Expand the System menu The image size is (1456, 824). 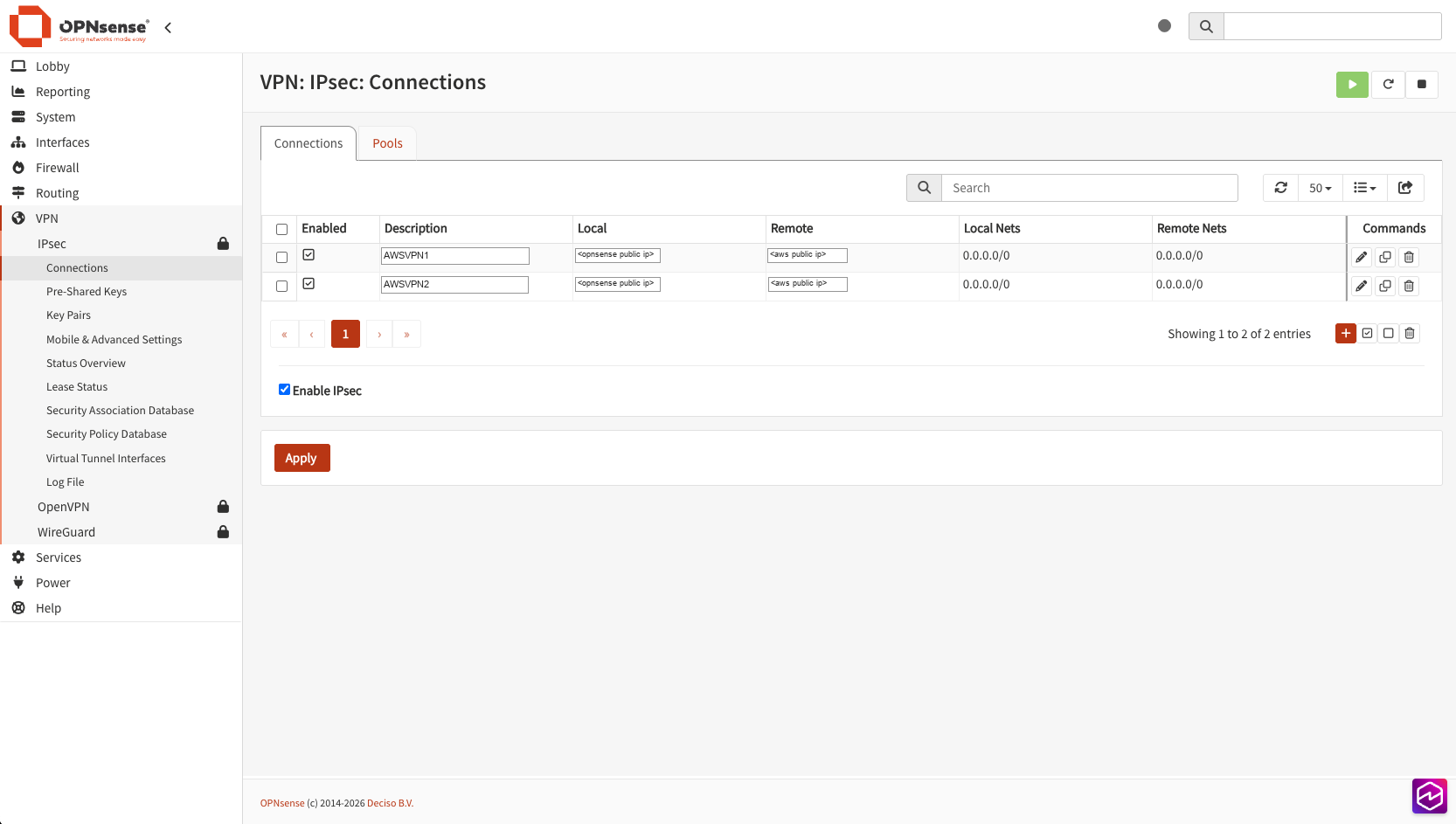121,117
